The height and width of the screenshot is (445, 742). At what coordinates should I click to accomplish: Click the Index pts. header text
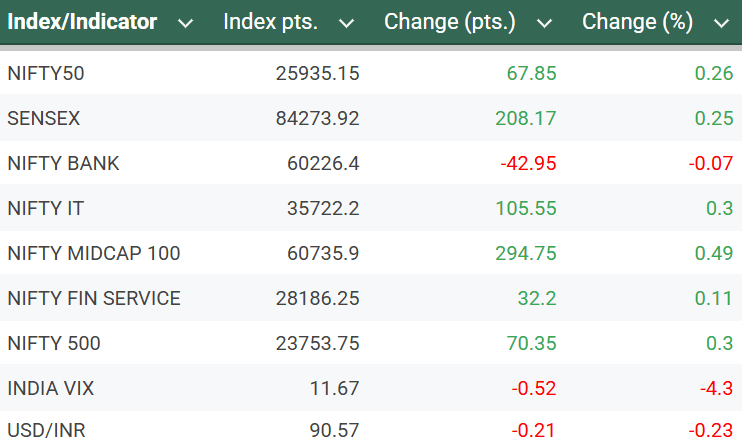[270, 22]
